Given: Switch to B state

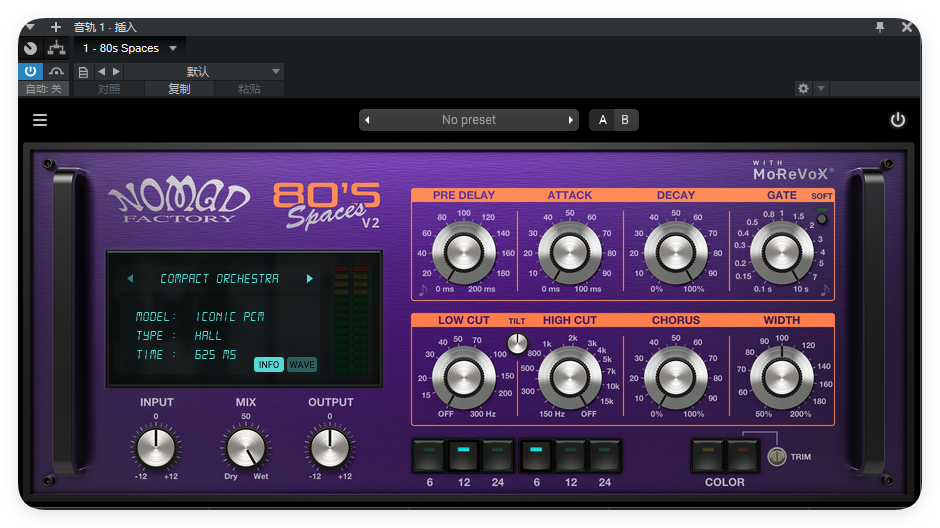Looking at the screenshot, I should [625, 120].
